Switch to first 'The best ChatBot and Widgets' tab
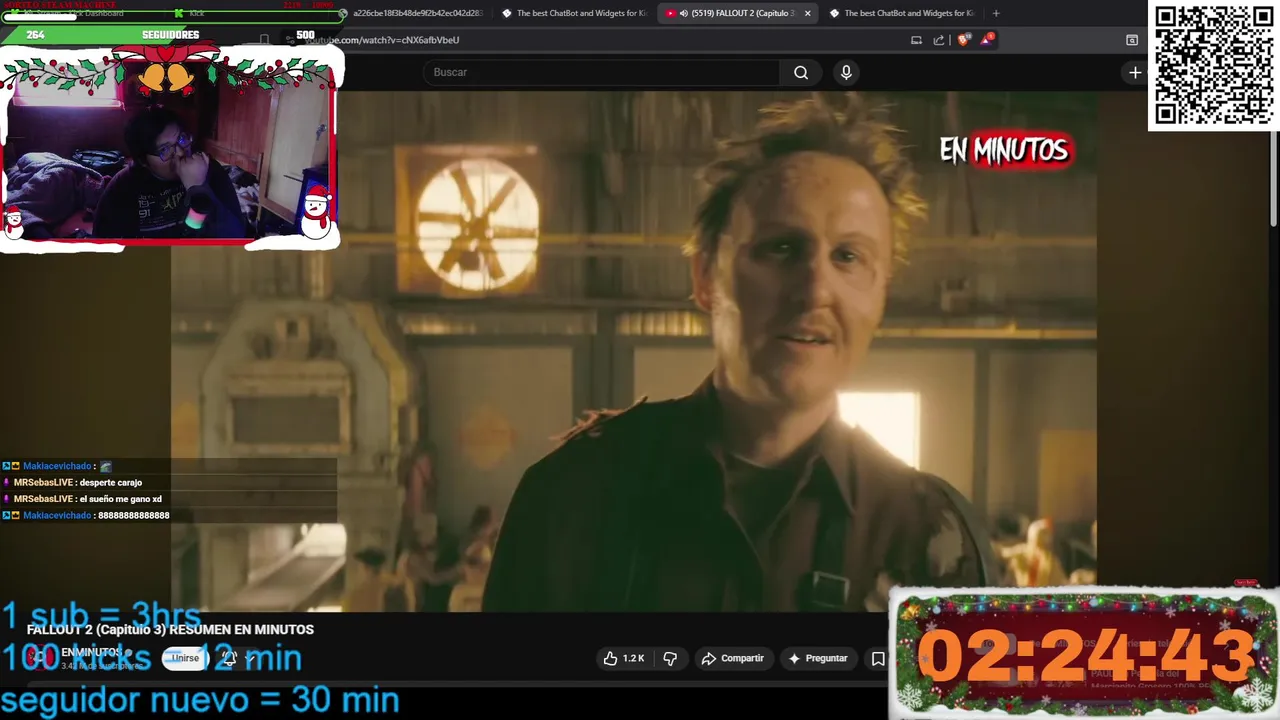The width and height of the screenshot is (1280, 720). click(x=574, y=13)
